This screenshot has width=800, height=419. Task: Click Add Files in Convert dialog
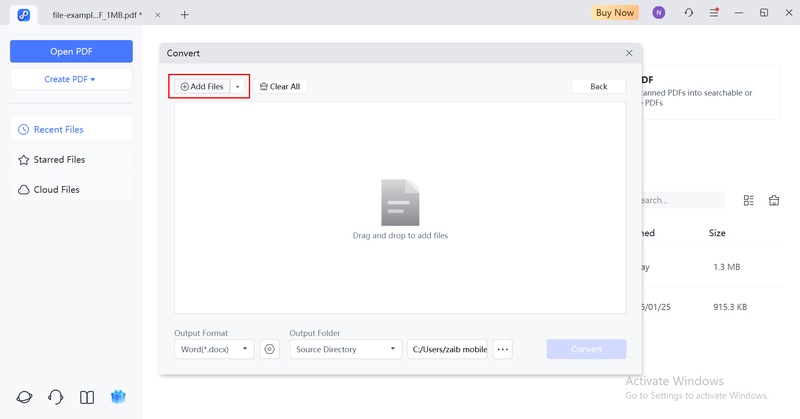202,86
